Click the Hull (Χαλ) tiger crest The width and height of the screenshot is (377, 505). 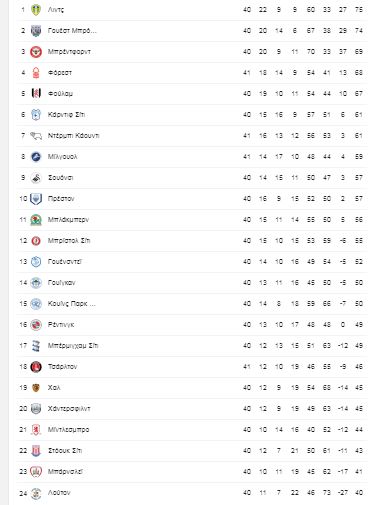pos(36,388)
